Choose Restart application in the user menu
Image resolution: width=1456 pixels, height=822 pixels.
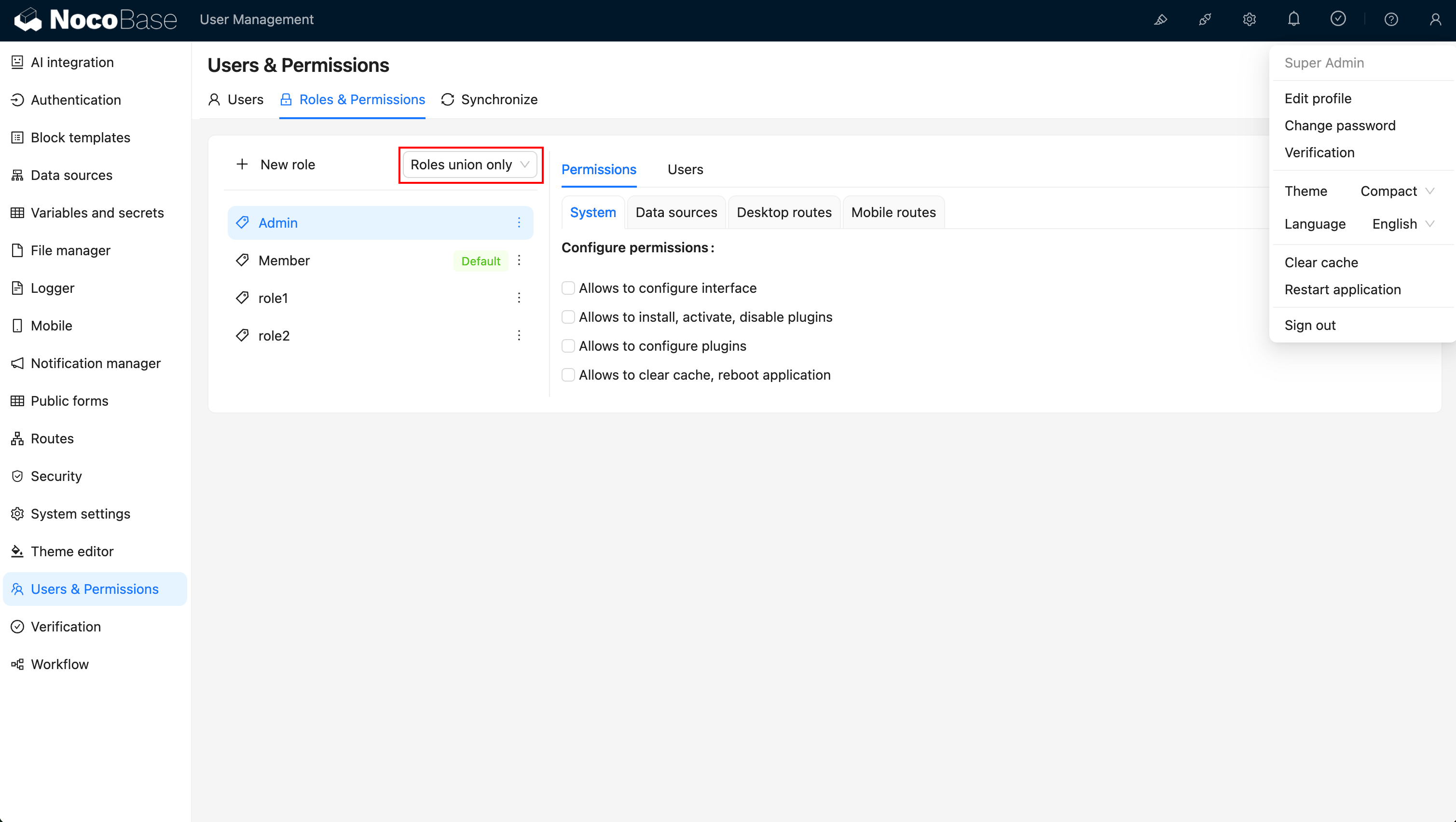[x=1343, y=289]
